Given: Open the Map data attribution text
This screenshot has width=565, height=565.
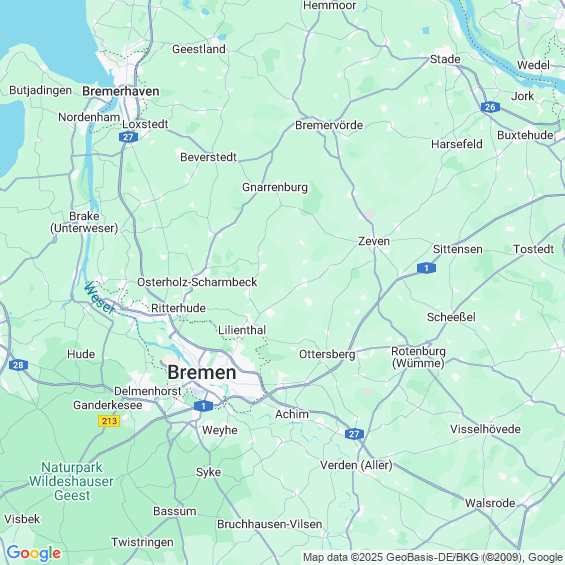Looking at the screenshot, I should pyautogui.click(x=432, y=557).
